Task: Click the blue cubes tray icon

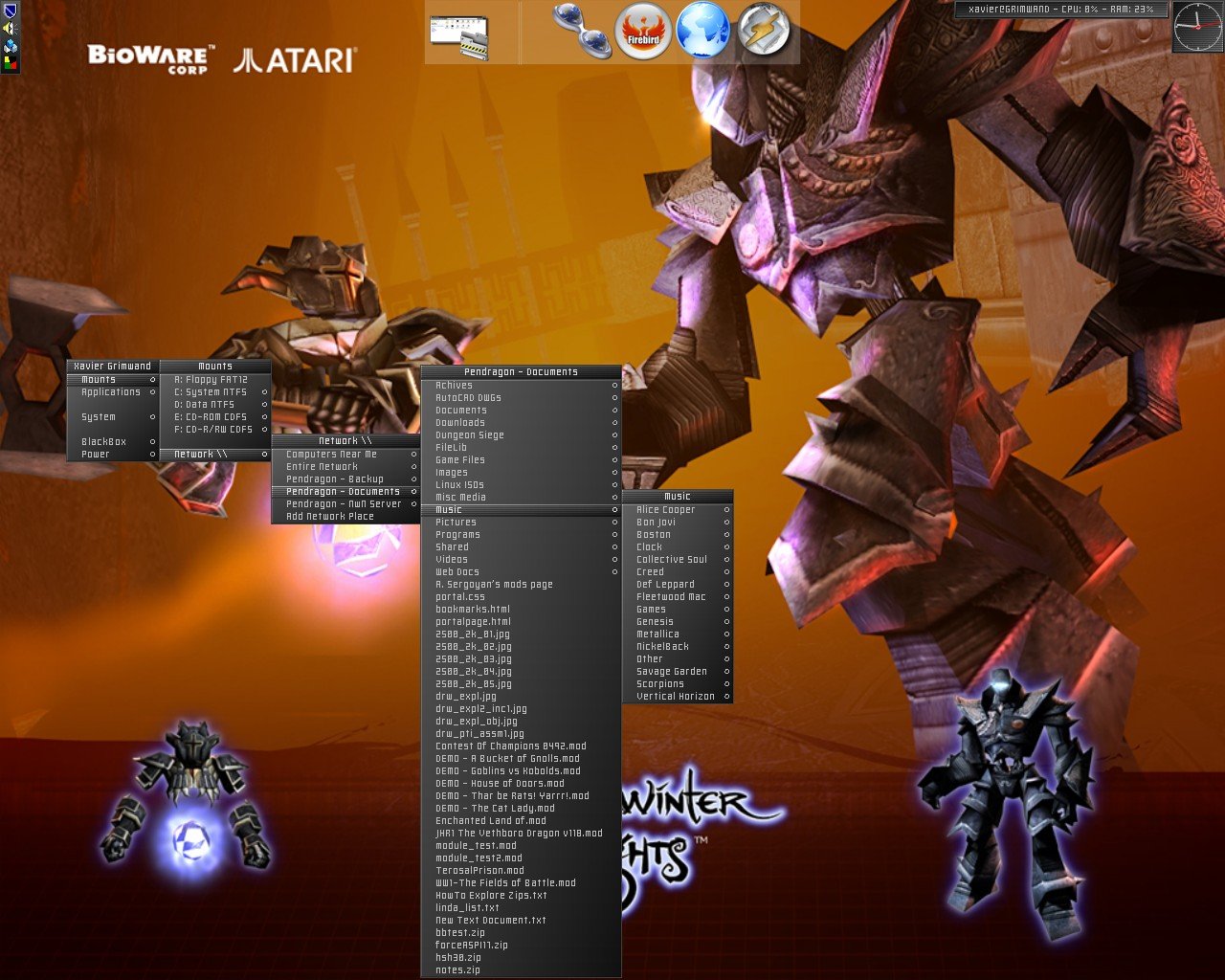Action: (x=11, y=46)
